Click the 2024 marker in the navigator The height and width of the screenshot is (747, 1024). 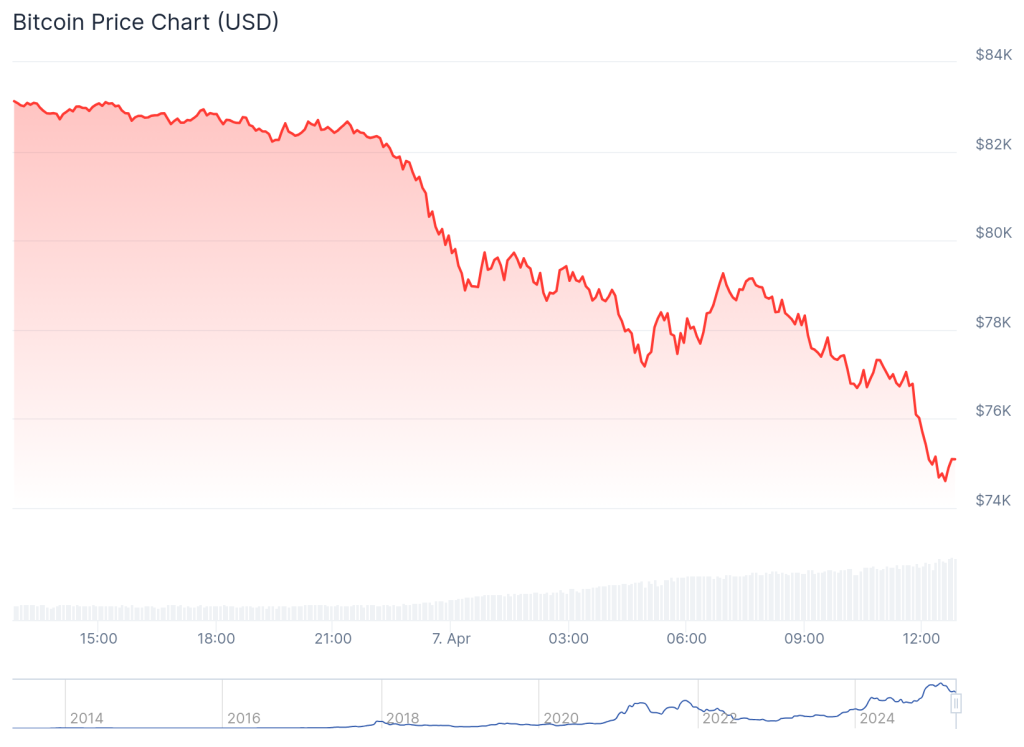[x=877, y=718]
